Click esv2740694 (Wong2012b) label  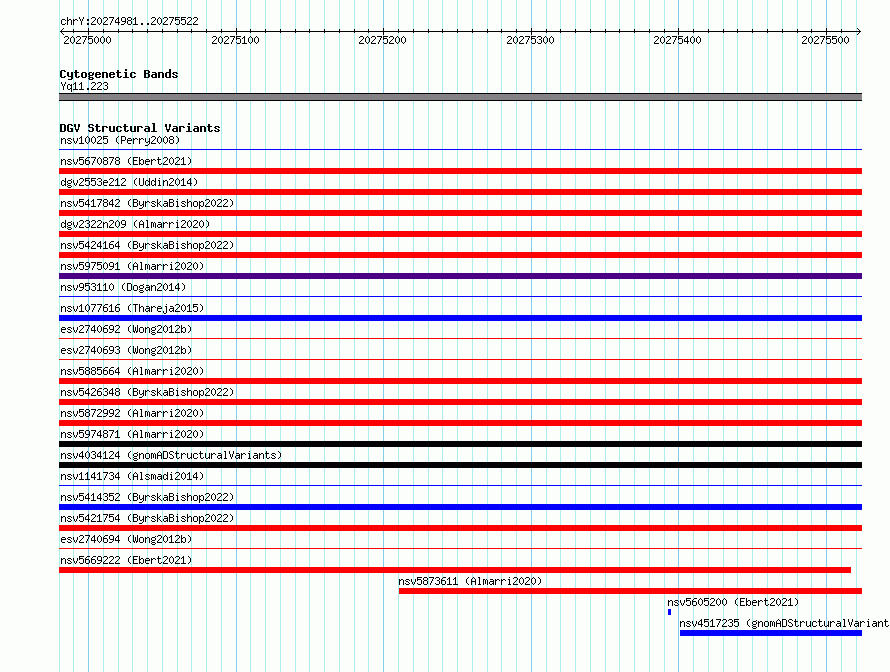(x=126, y=539)
